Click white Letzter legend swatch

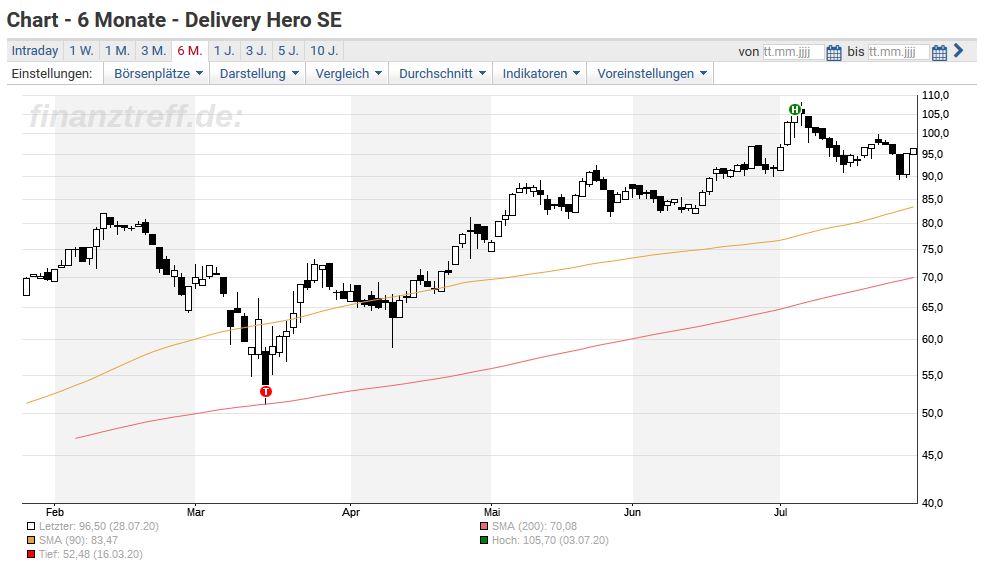(31, 526)
